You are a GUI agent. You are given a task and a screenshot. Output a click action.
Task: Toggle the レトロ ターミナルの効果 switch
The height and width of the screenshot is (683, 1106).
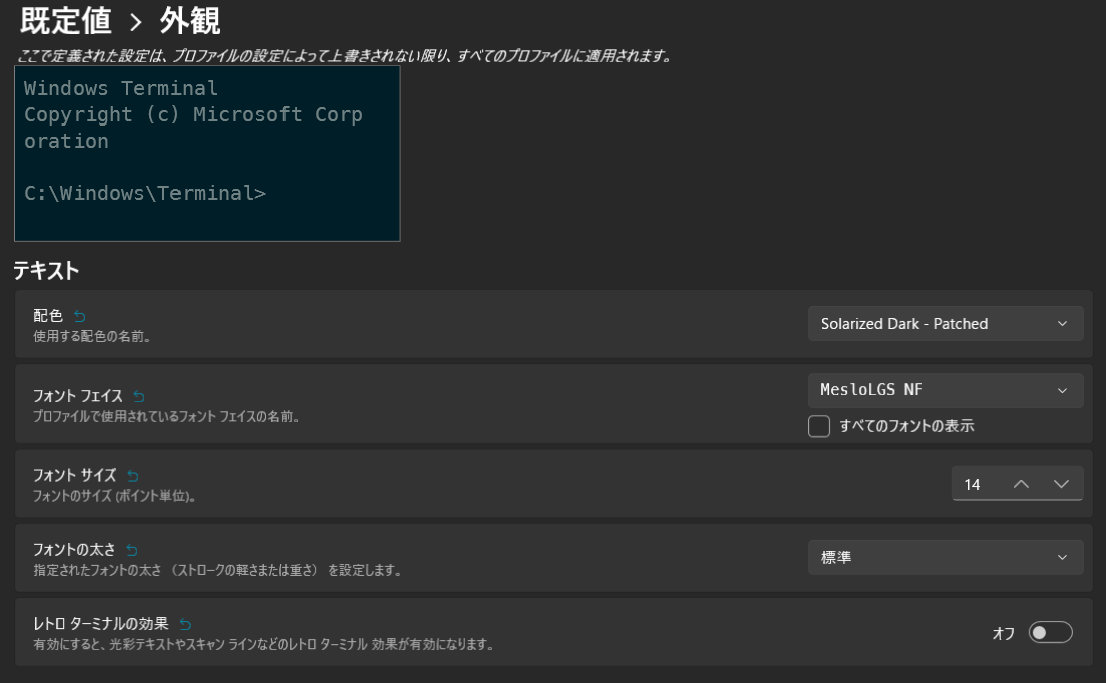(x=1050, y=632)
